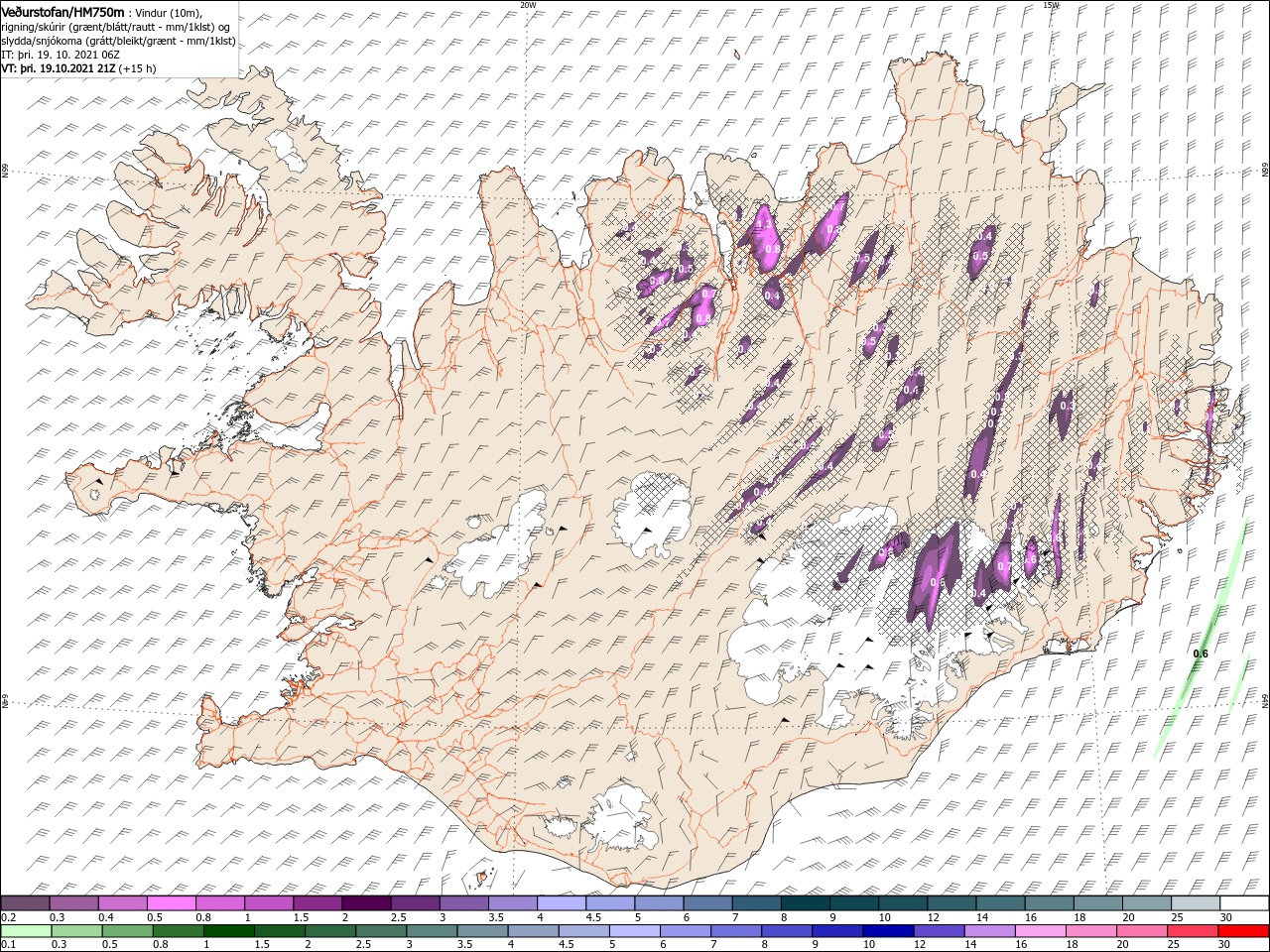Click the 15W longitude label at map top
The width and height of the screenshot is (1270, 952).
point(1051,4)
